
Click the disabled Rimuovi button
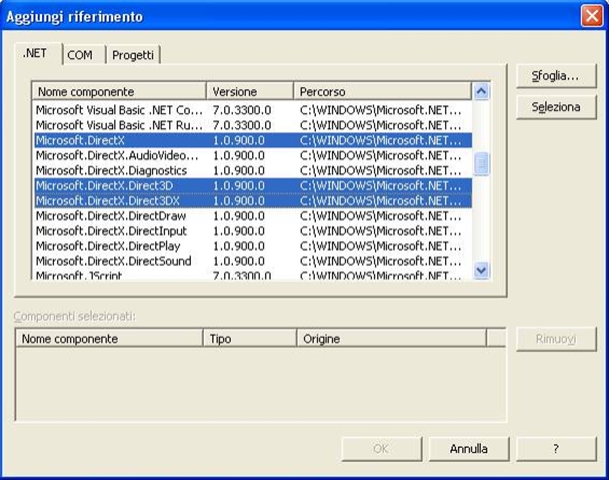point(556,339)
